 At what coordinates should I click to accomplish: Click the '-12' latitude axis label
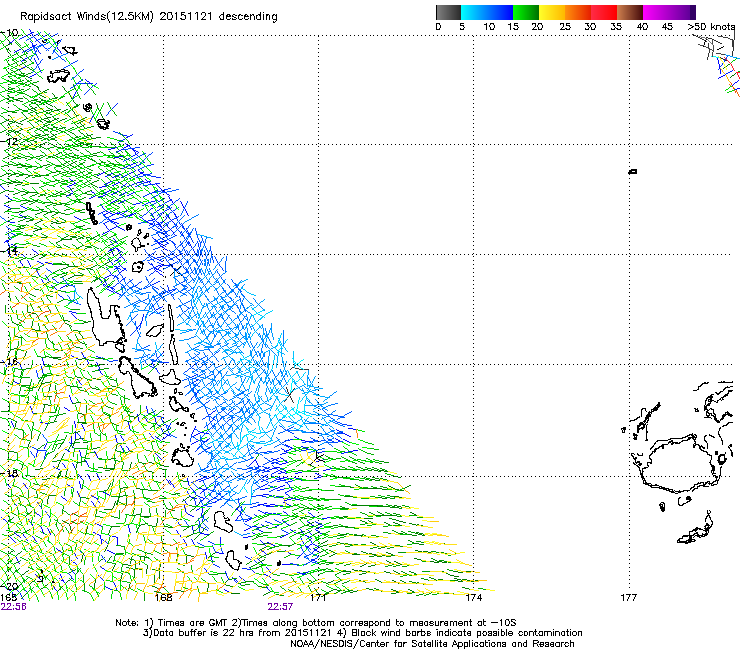coord(9,141)
